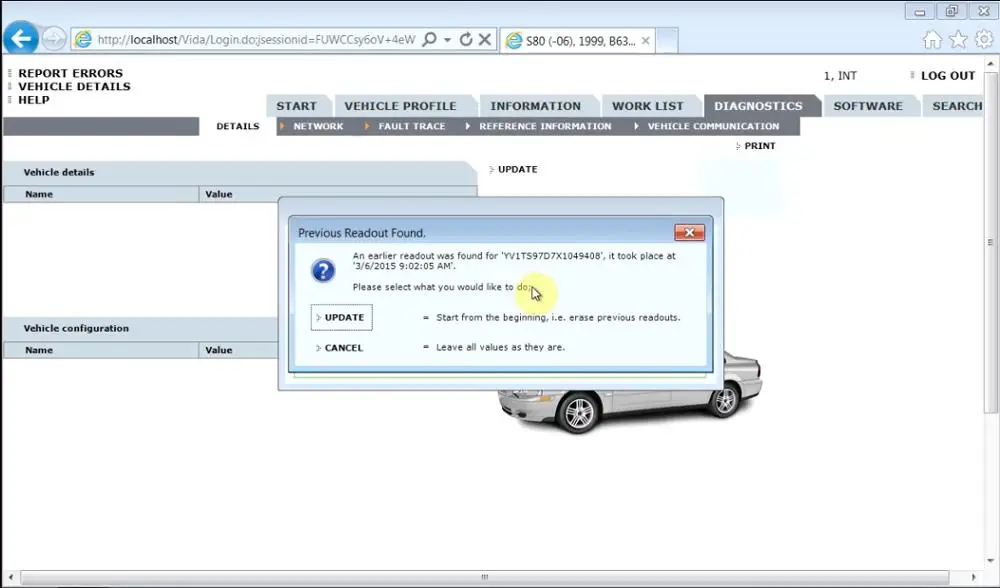
Task: Open the browser Home icon
Action: point(932,40)
